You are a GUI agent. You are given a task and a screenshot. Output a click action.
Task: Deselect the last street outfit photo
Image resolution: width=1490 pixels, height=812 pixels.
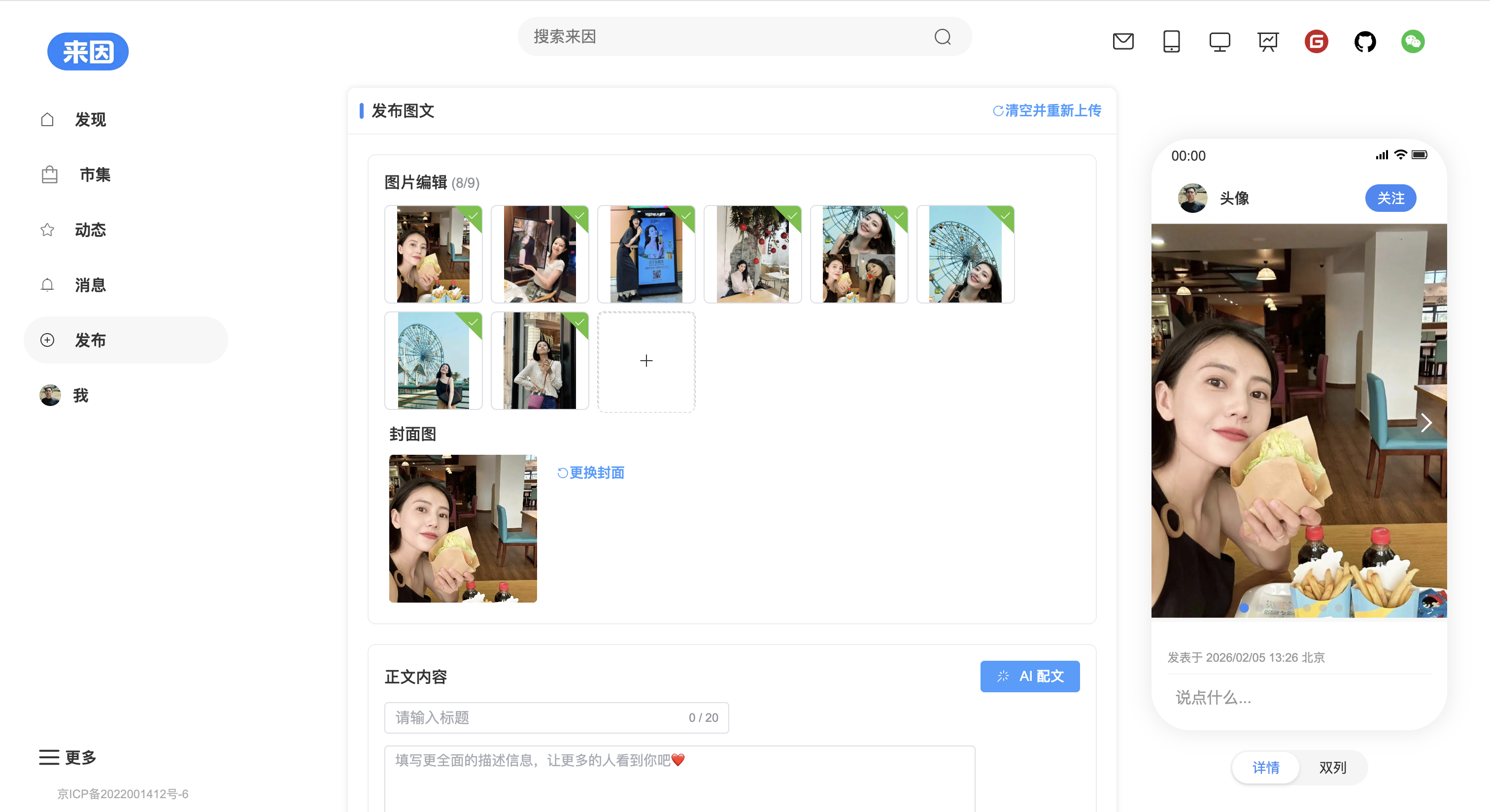579,322
